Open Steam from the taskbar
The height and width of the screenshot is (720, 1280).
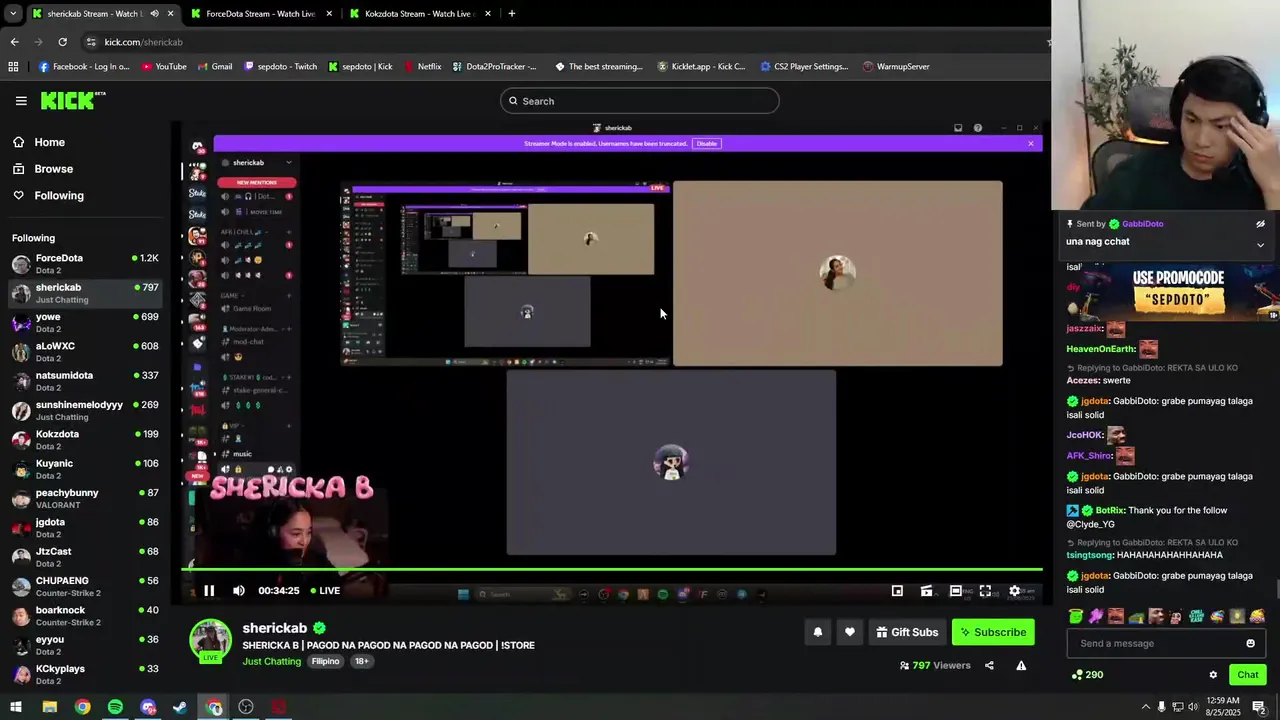(180, 707)
